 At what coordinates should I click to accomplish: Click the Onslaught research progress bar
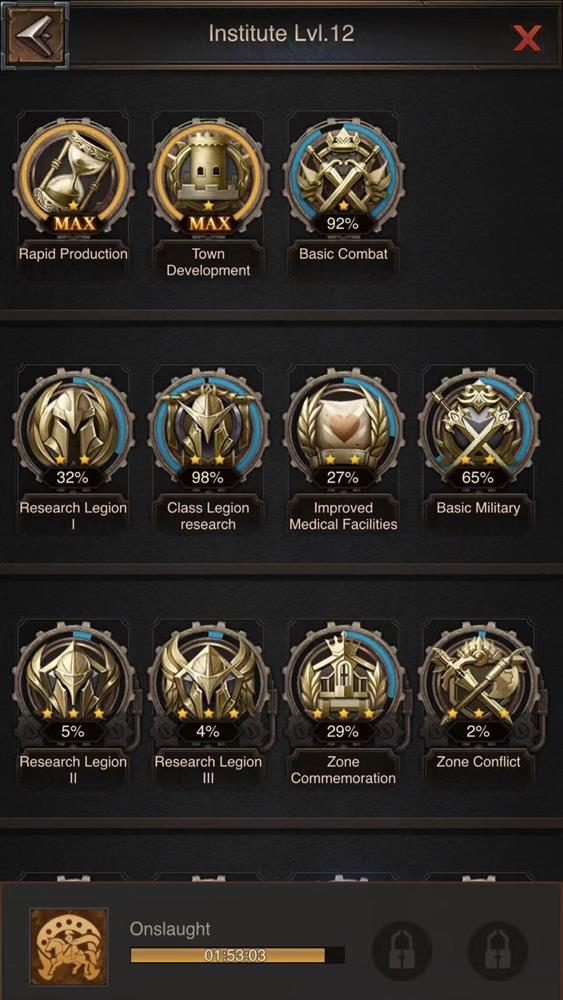coord(237,955)
